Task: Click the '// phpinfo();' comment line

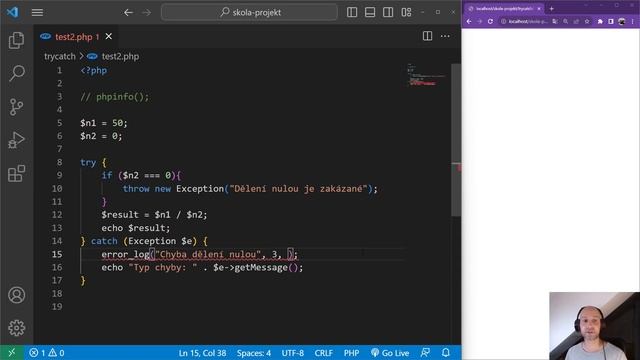Action: pos(115,97)
